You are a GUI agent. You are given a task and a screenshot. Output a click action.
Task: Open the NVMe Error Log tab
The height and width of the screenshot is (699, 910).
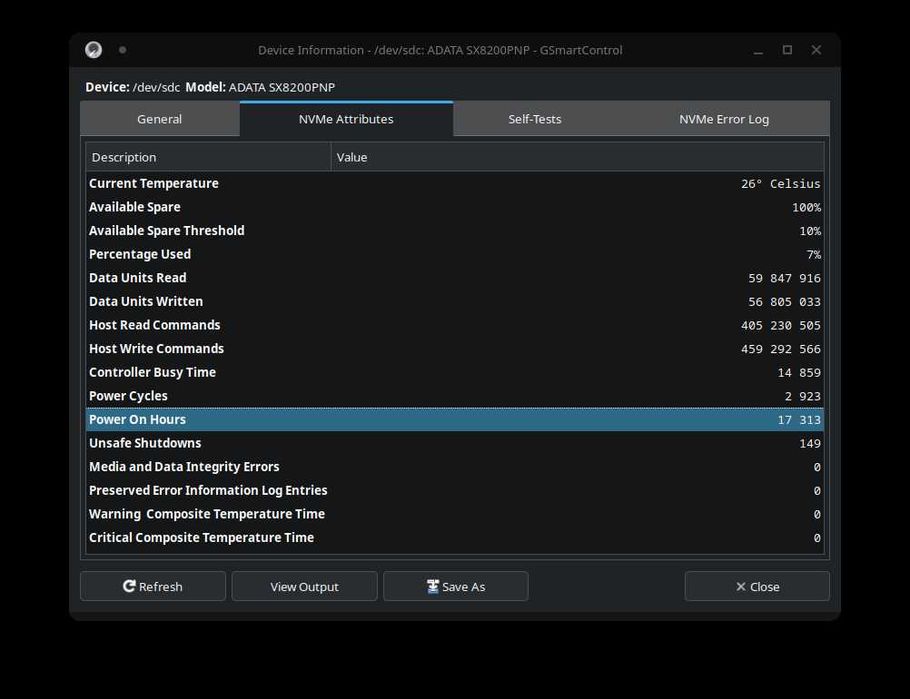coord(724,119)
